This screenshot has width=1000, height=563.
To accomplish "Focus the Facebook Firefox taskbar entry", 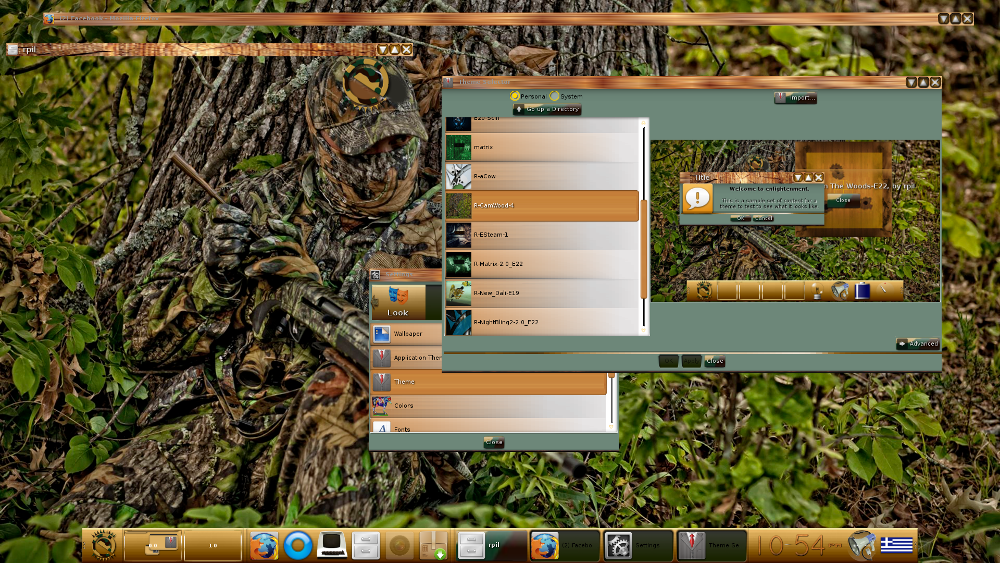I will pyautogui.click(x=564, y=546).
